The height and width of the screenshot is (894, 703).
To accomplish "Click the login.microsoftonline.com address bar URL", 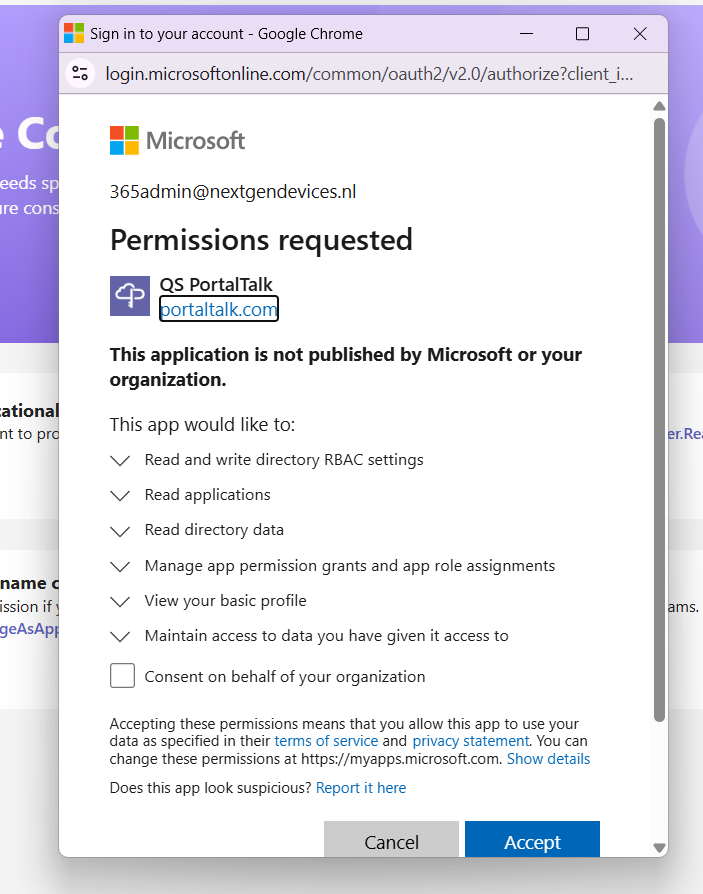I will tap(369, 74).
